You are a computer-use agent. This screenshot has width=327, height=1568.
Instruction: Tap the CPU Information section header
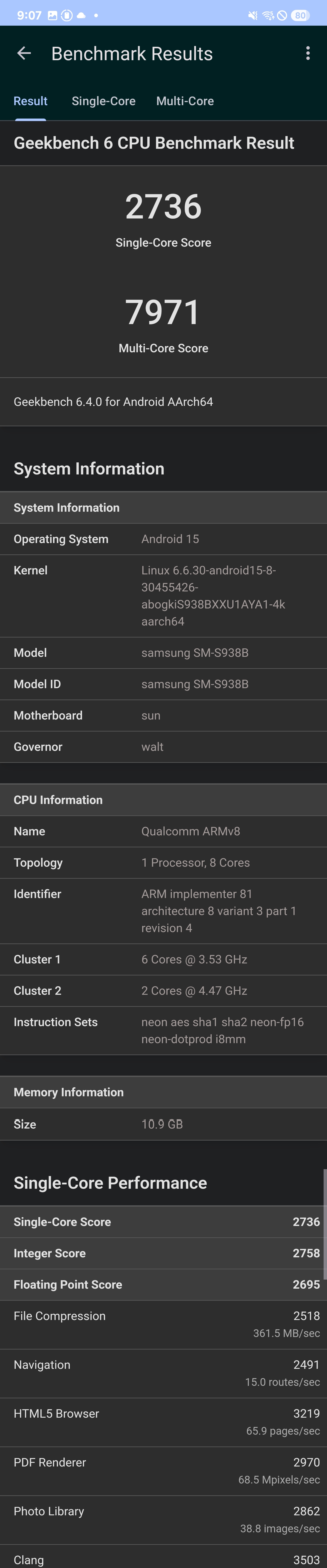coord(163,800)
